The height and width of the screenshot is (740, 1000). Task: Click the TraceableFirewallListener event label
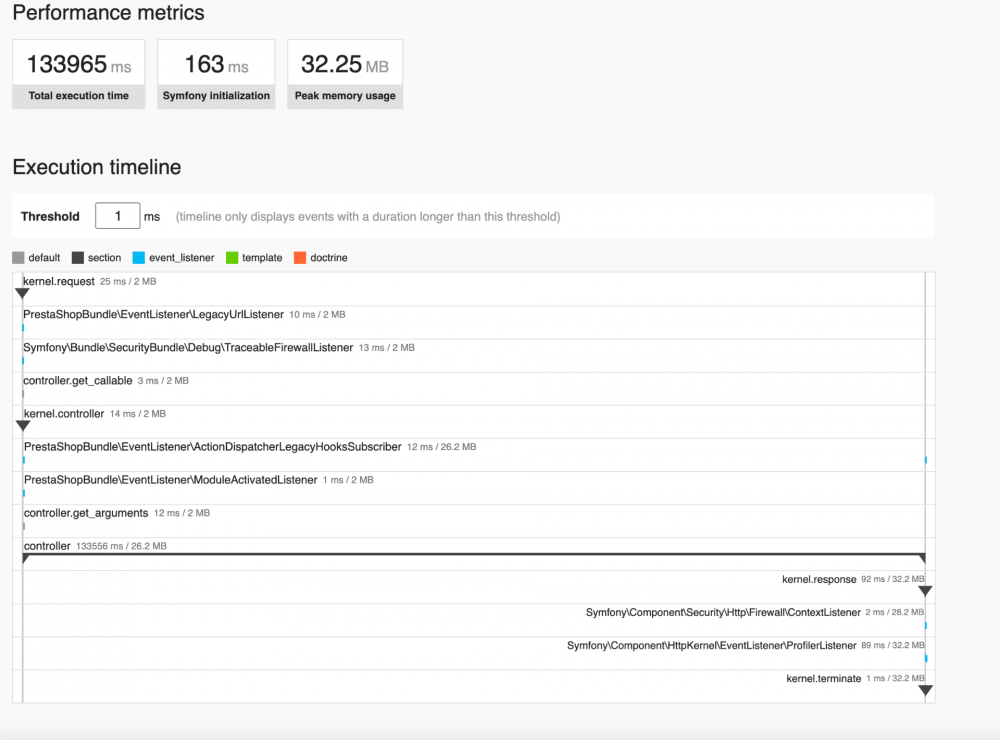coord(188,348)
